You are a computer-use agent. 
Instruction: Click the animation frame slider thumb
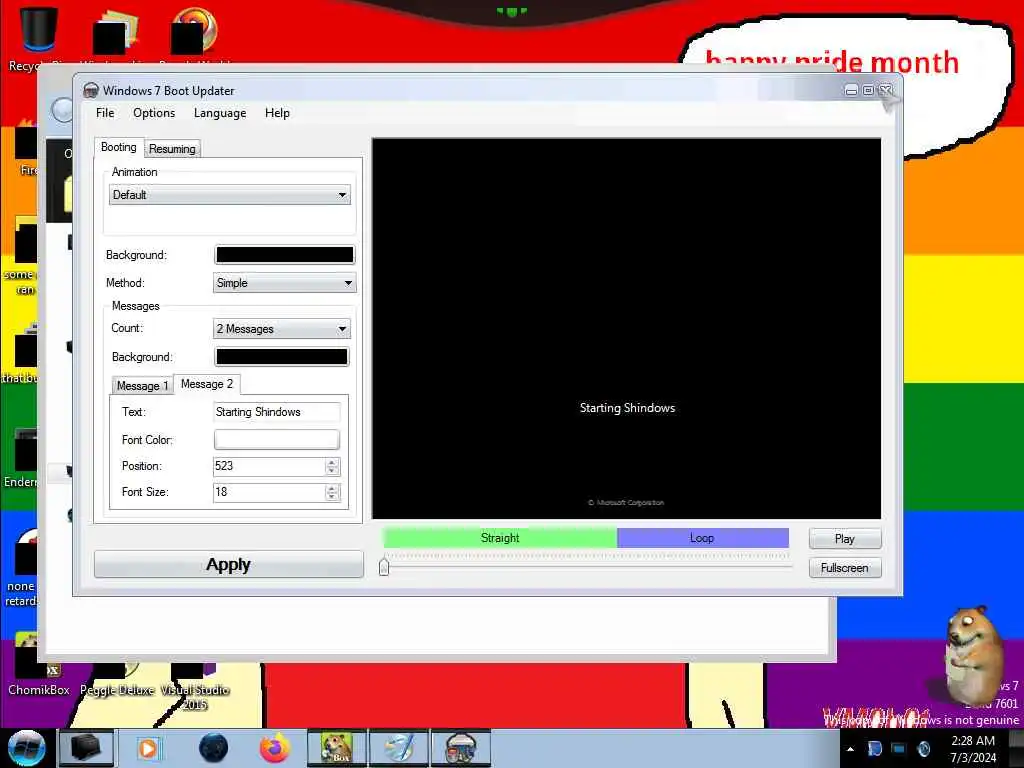(x=384, y=566)
